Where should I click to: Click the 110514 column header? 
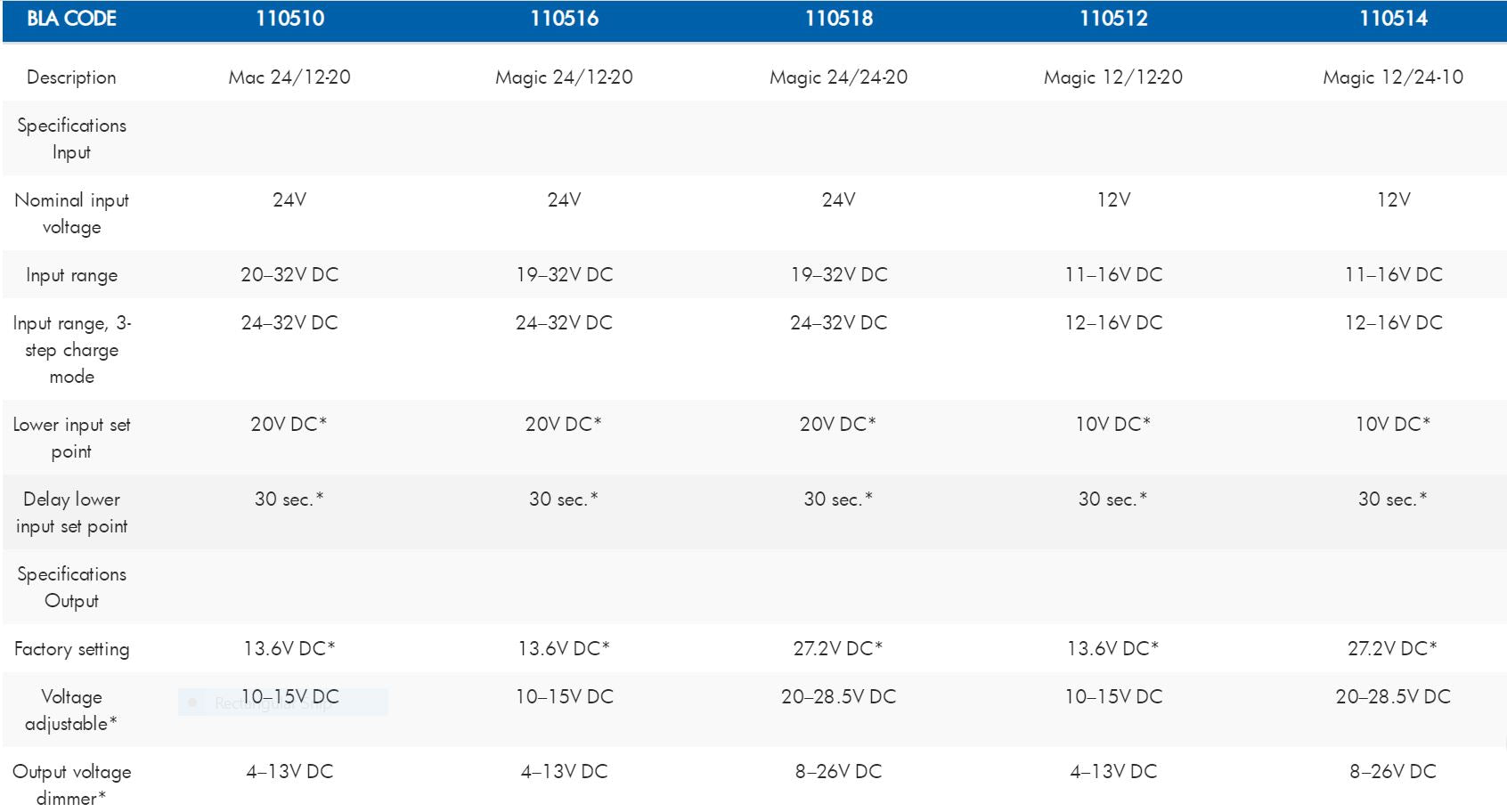(1393, 19)
